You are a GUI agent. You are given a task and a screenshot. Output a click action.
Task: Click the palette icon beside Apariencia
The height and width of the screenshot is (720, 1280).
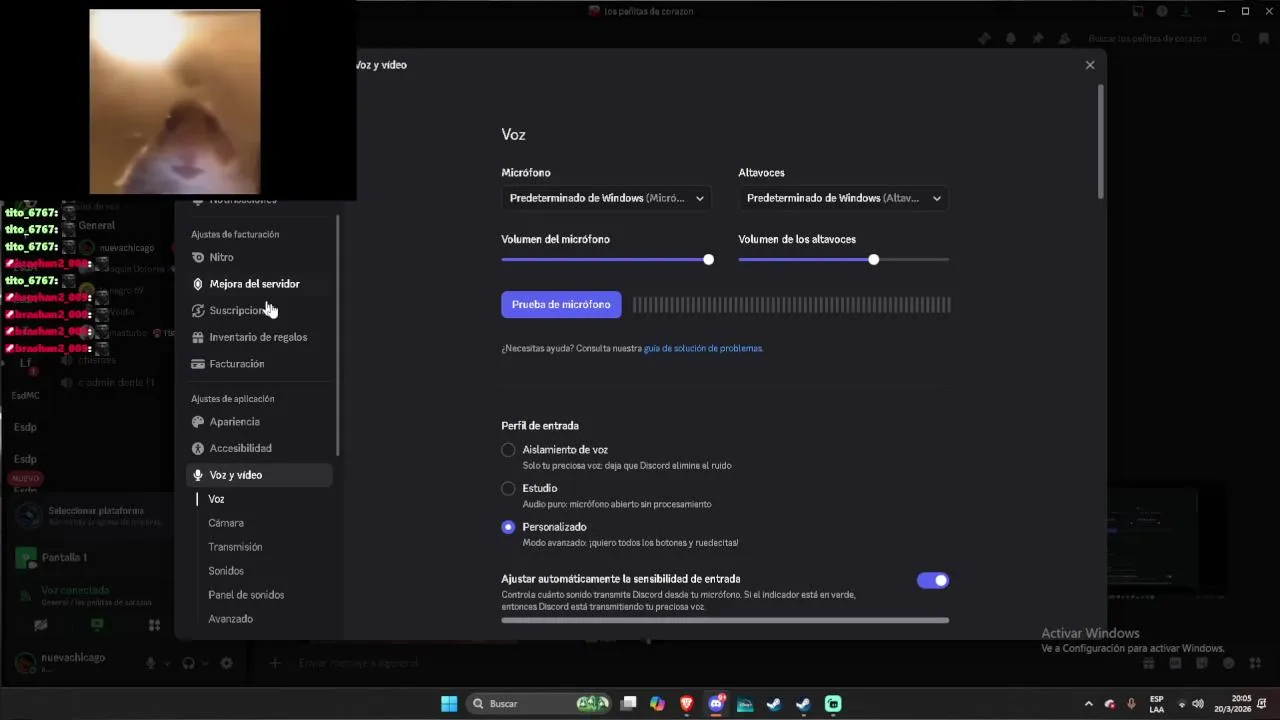point(198,422)
